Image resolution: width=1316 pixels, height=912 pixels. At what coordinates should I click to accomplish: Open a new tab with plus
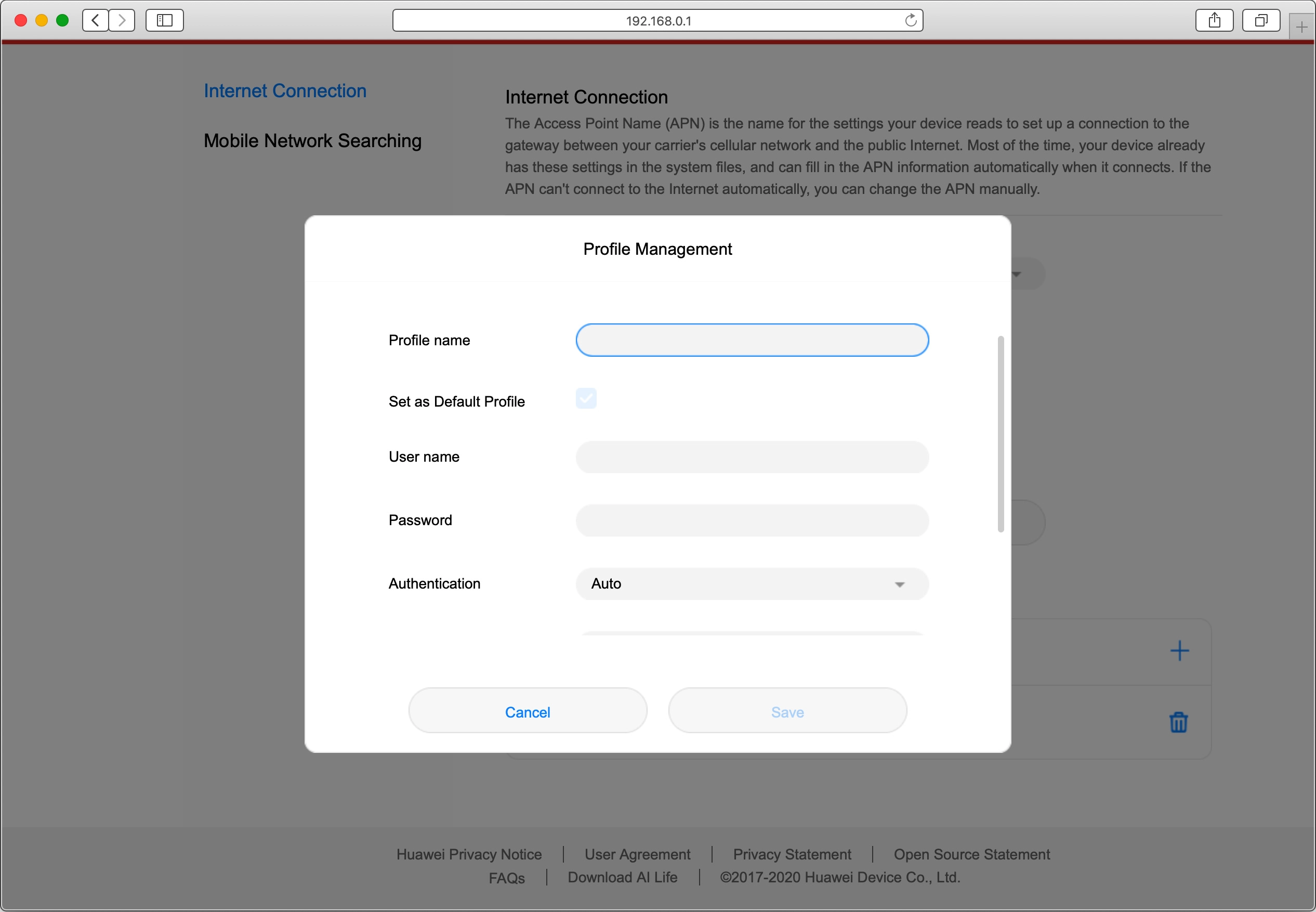pos(1301,27)
